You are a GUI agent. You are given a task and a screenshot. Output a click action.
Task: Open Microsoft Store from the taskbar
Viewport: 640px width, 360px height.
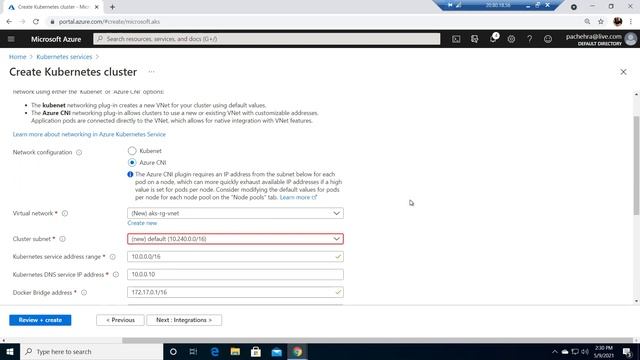tap(256, 351)
